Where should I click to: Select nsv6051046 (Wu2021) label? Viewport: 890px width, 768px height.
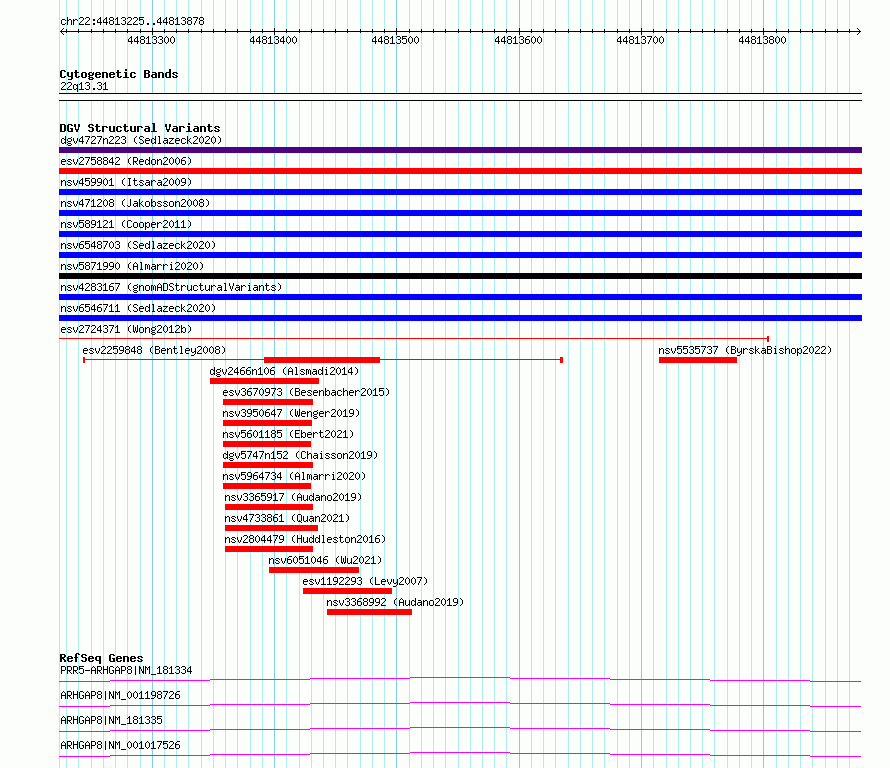(x=325, y=560)
